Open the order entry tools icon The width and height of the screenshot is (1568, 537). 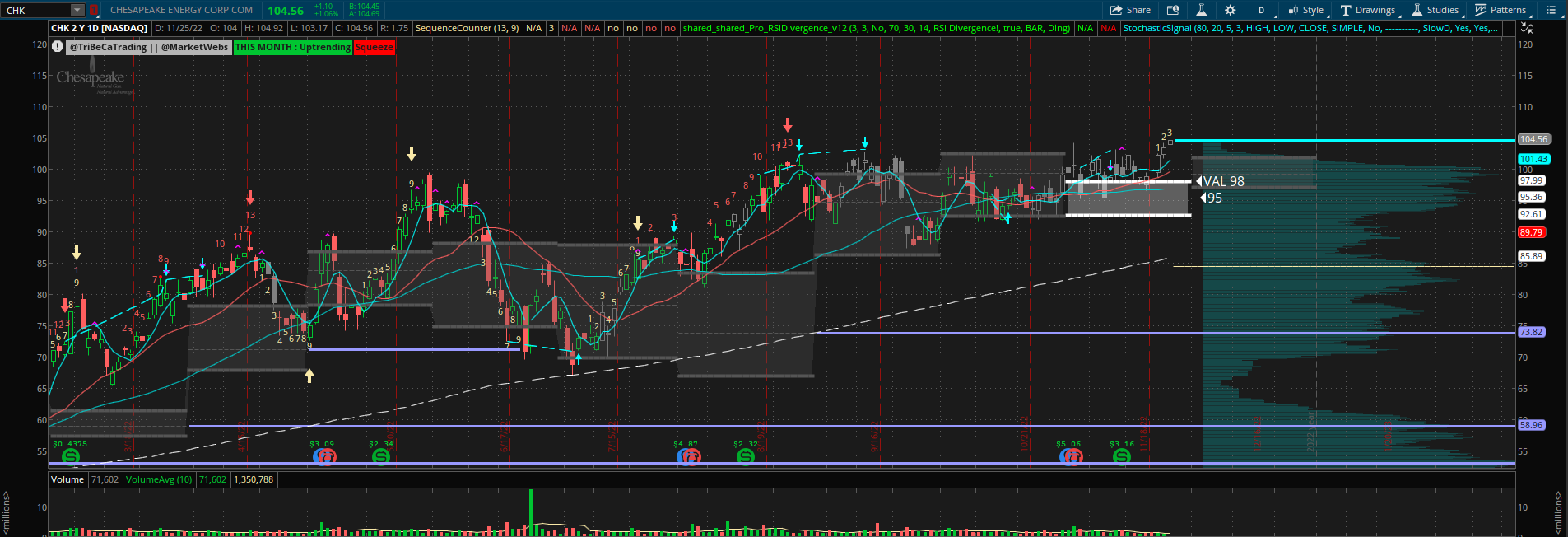[x=1173, y=10]
